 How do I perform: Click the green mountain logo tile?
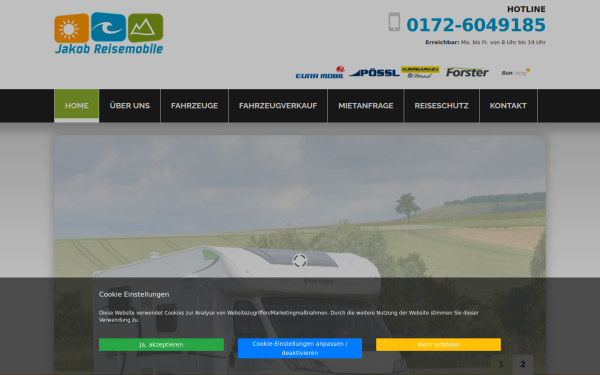tap(145, 28)
